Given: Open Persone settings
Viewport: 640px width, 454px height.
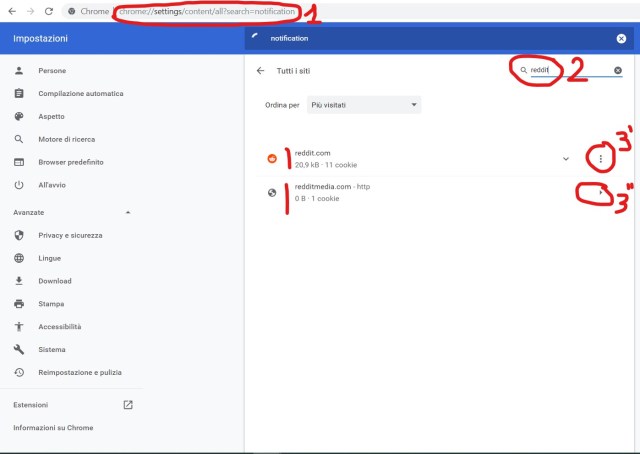Looking at the screenshot, I should pos(52,71).
